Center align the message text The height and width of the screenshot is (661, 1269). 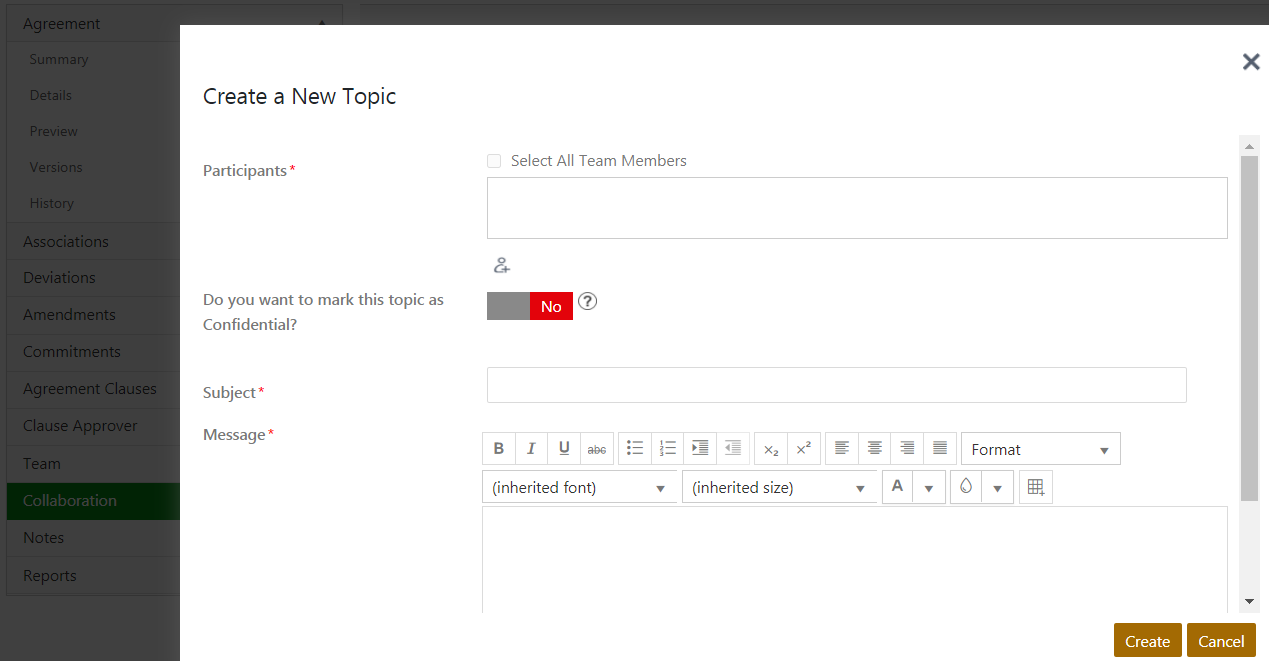(x=874, y=449)
